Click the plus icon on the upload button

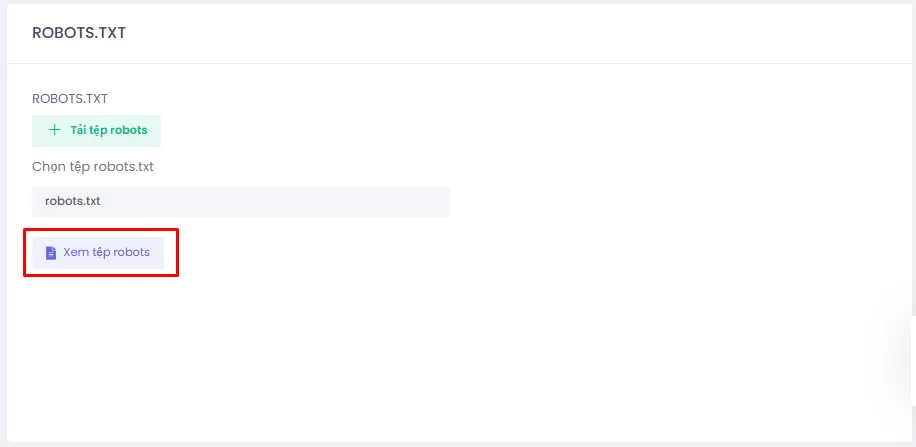54,131
